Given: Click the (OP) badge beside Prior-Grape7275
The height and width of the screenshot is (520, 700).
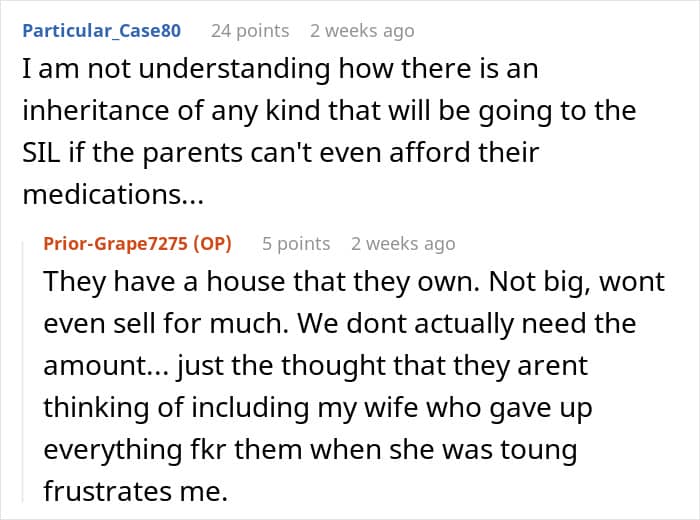Looking at the screenshot, I should (212, 244).
